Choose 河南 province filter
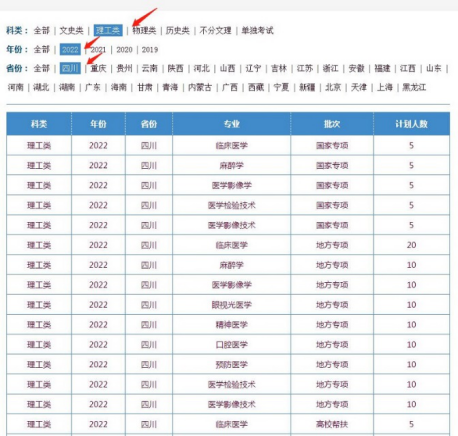This screenshot has height=436, width=458. tap(16, 88)
